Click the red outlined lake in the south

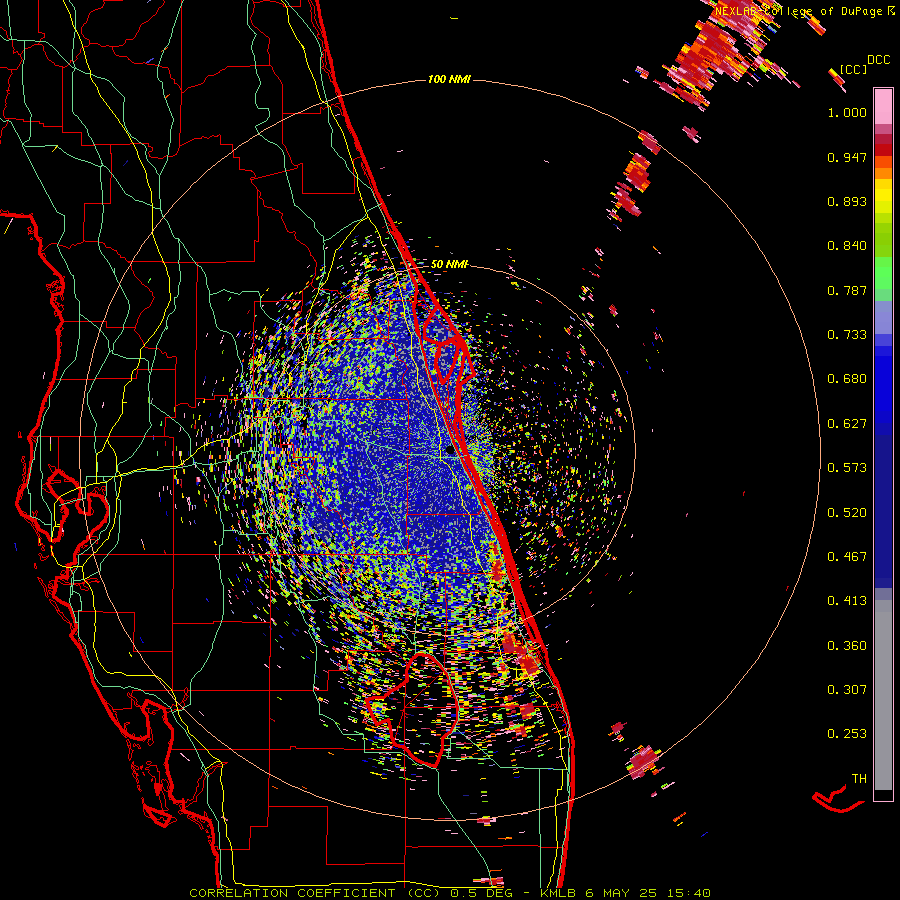pos(414,710)
